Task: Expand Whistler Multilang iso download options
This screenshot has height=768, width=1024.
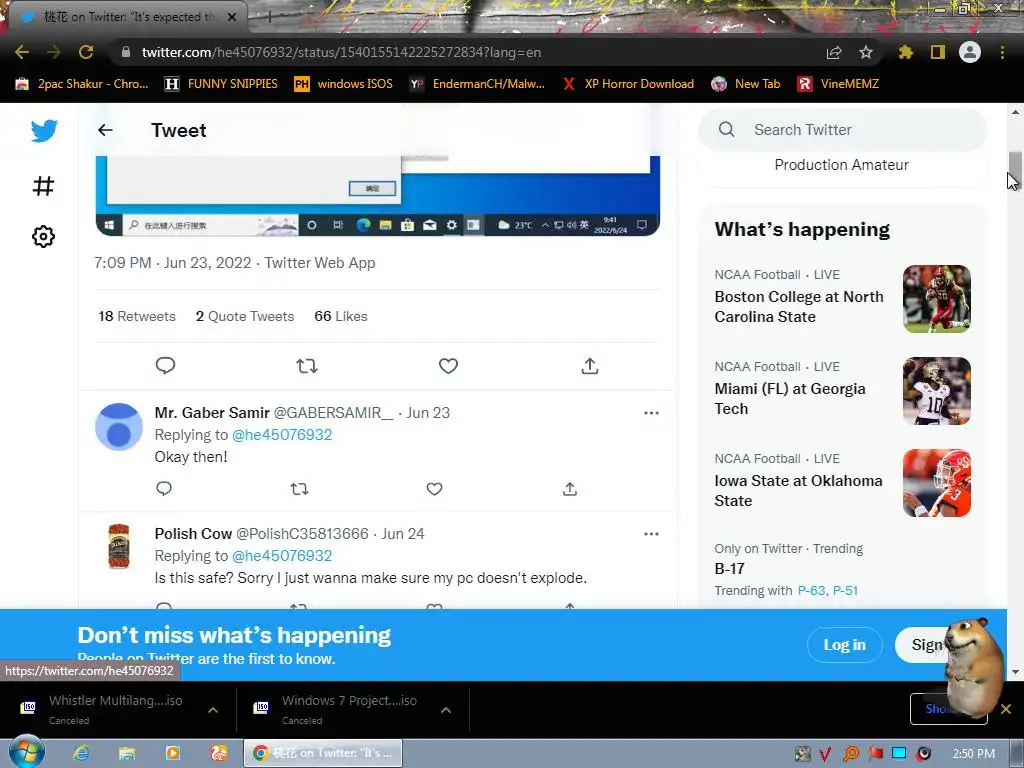Action: click(x=213, y=710)
